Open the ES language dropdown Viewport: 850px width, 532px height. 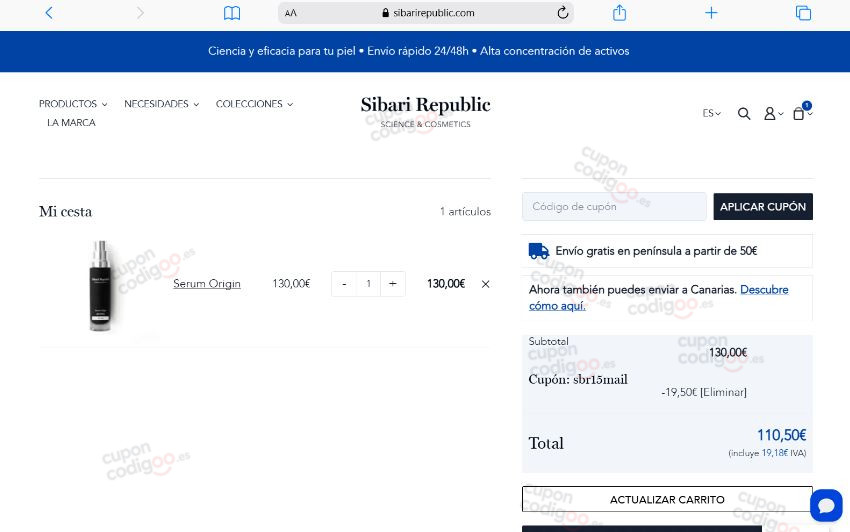[x=711, y=113]
